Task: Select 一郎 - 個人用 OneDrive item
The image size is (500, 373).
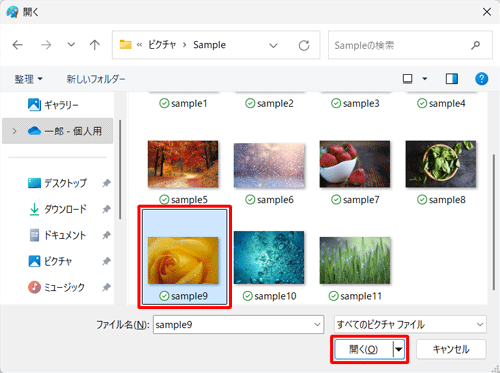Action: [58, 131]
